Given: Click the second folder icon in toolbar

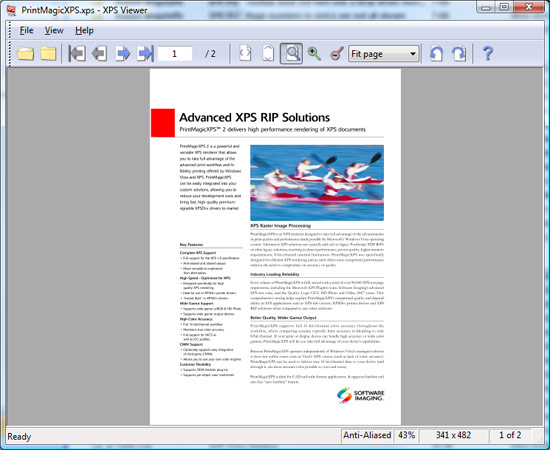Looking at the screenshot, I should pos(48,54).
